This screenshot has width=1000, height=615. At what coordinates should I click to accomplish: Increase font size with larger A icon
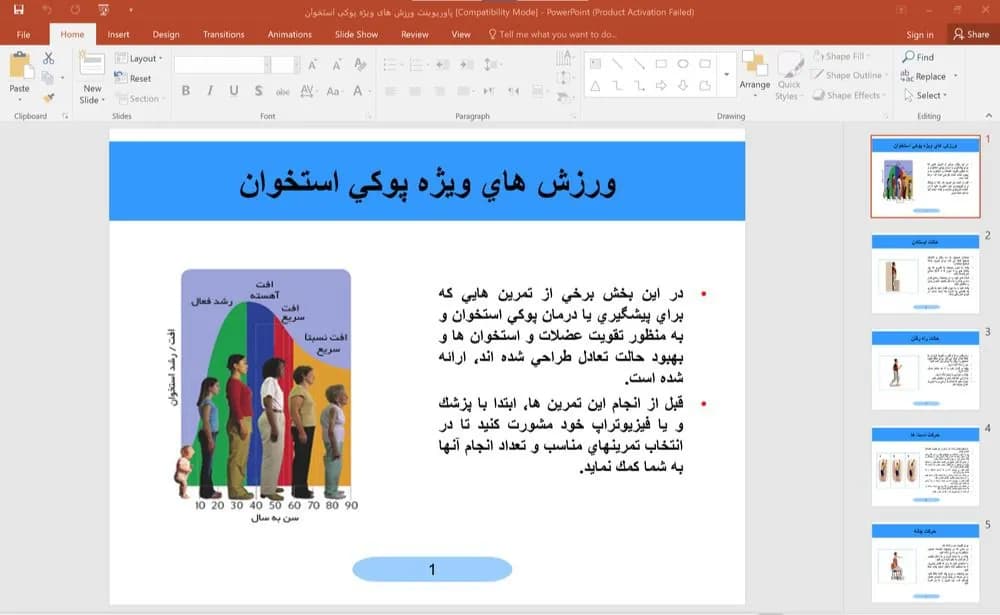(312, 64)
